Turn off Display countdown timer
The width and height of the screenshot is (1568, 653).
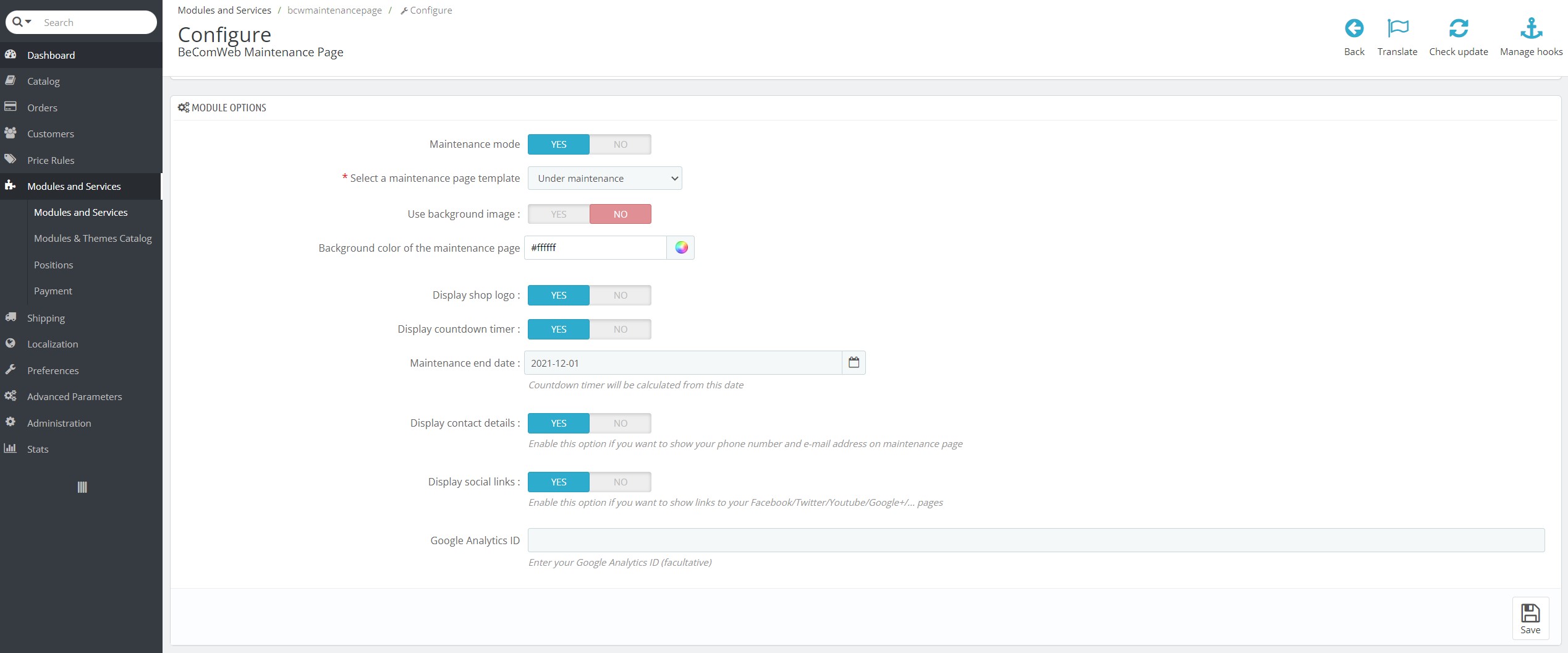point(620,329)
